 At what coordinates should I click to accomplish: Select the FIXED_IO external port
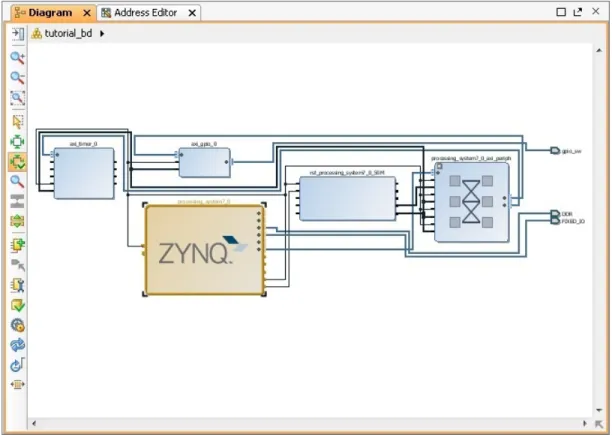tap(555, 221)
